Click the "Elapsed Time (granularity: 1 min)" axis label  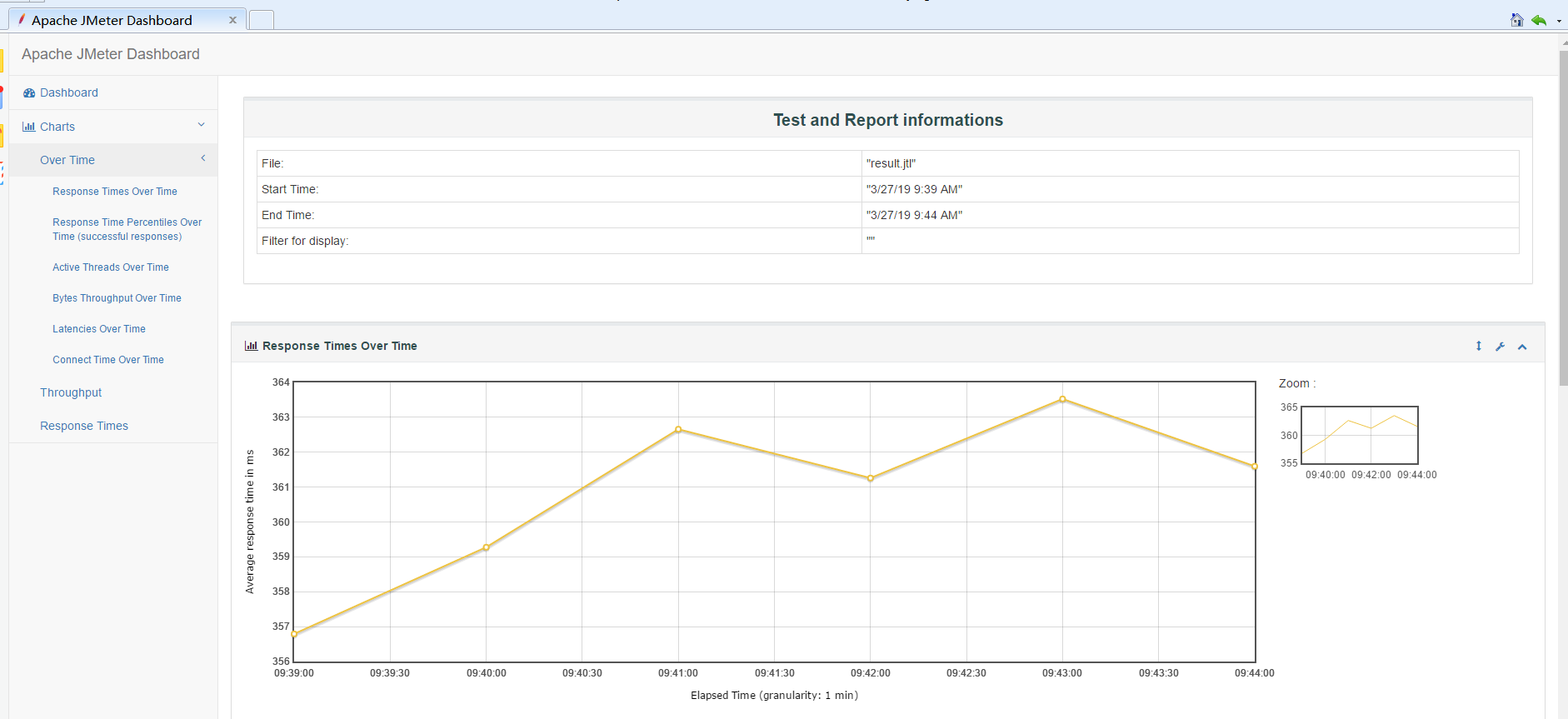click(x=774, y=695)
